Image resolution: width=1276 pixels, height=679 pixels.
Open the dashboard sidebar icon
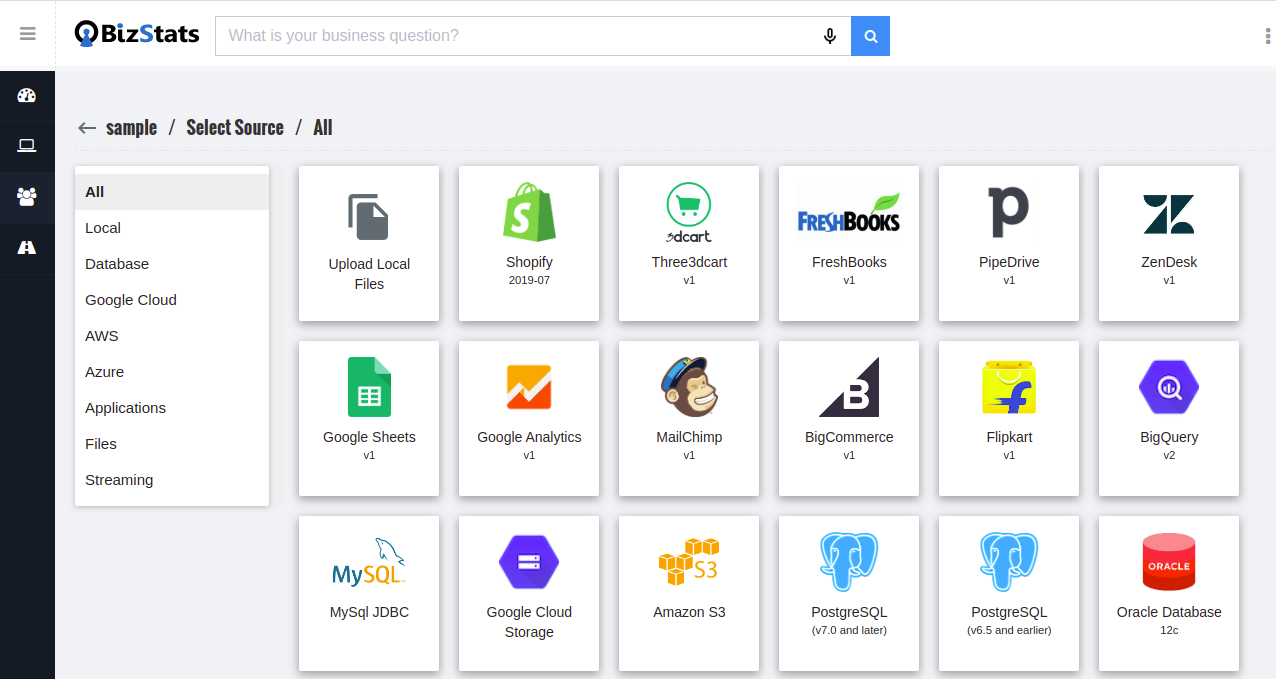(27, 96)
